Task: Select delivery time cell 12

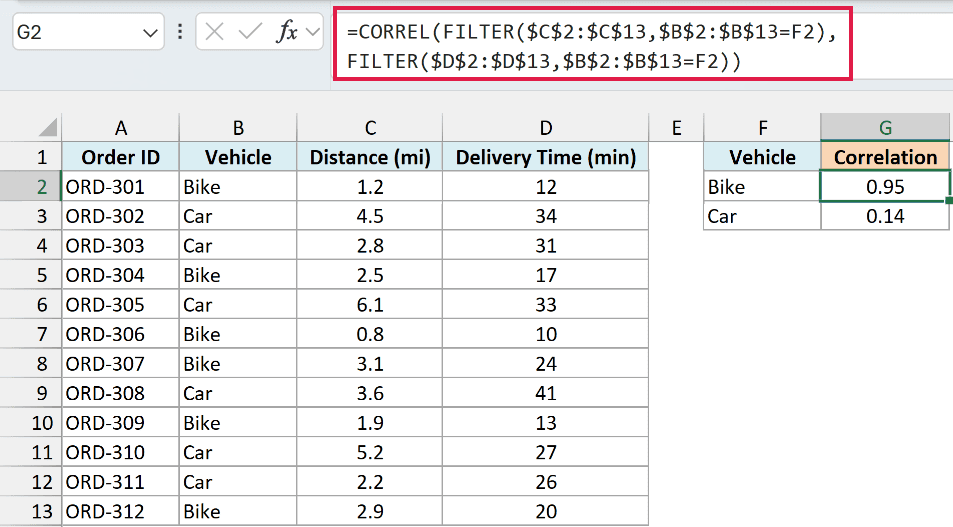Action: tap(545, 187)
